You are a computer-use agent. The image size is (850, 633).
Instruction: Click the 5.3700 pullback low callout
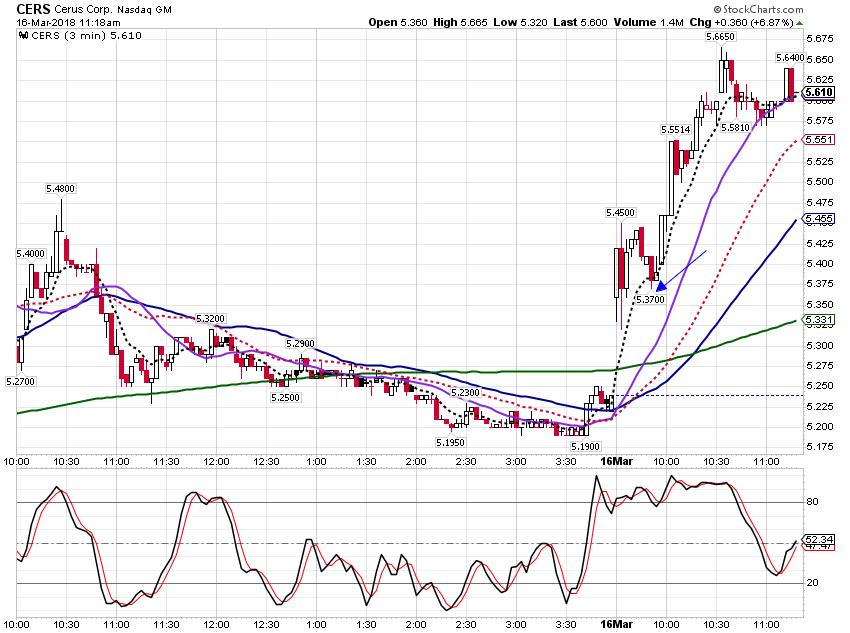coord(651,299)
